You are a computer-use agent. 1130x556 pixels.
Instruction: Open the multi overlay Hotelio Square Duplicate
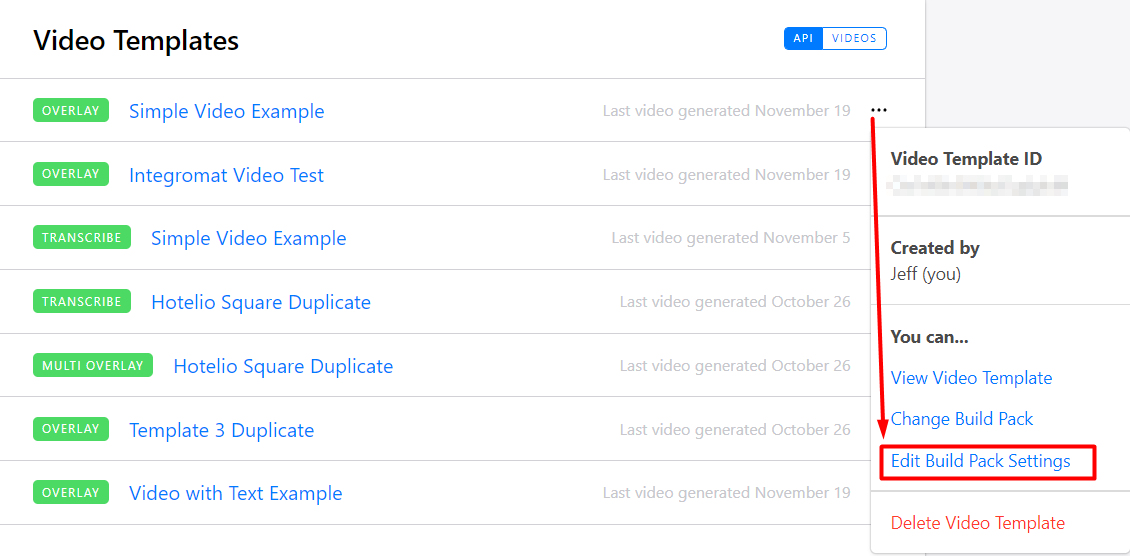pos(283,366)
